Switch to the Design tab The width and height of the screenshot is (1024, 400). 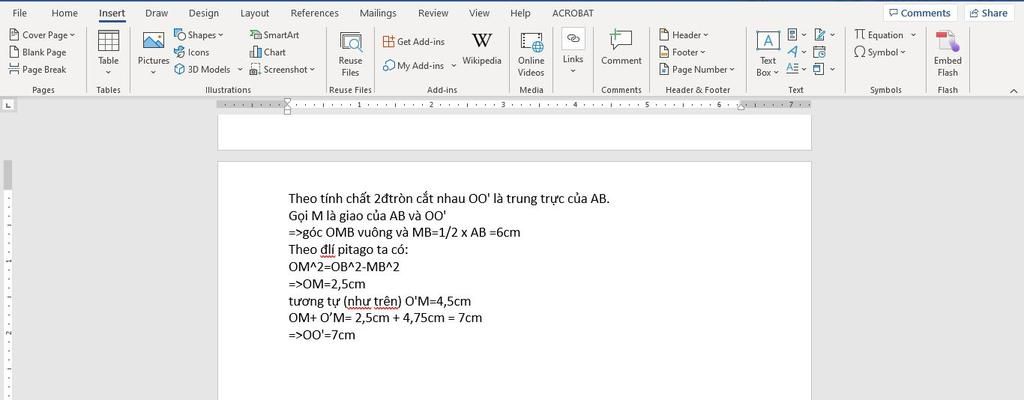pyautogui.click(x=204, y=13)
